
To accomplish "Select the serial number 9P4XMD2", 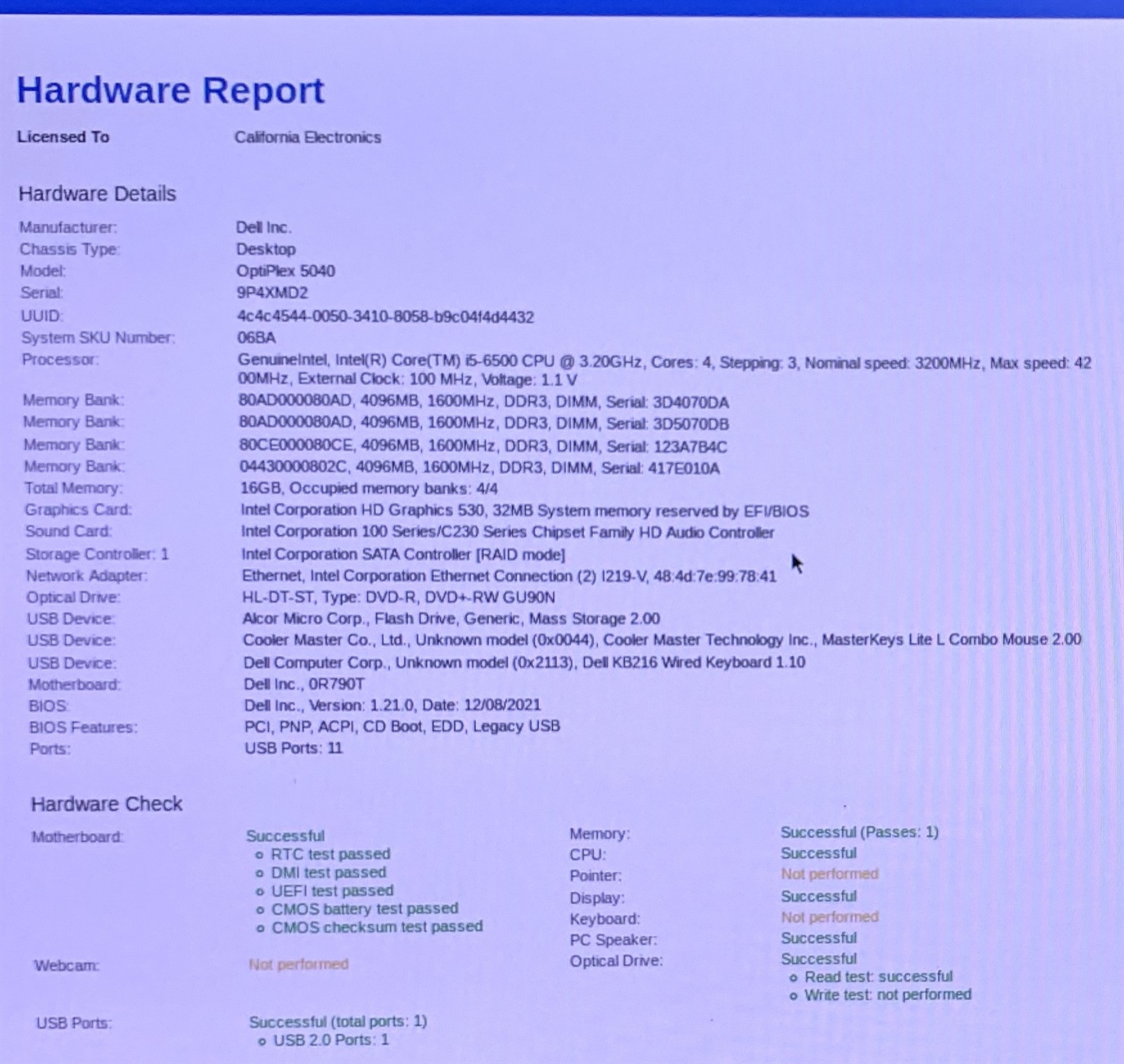I will tap(272, 293).
